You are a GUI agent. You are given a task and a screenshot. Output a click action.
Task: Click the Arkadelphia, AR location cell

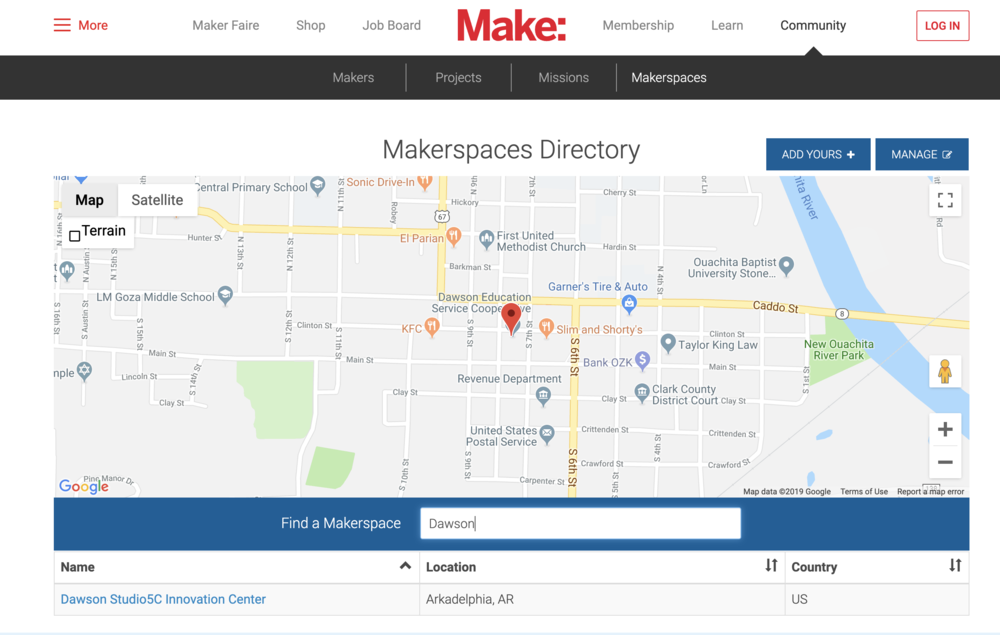pos(602,599)
